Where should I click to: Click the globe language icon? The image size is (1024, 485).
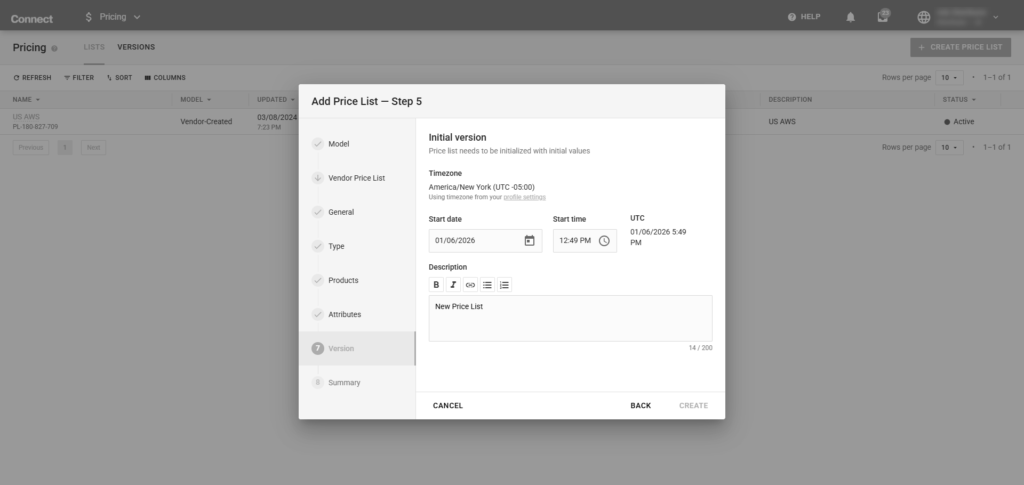(923, 17)
